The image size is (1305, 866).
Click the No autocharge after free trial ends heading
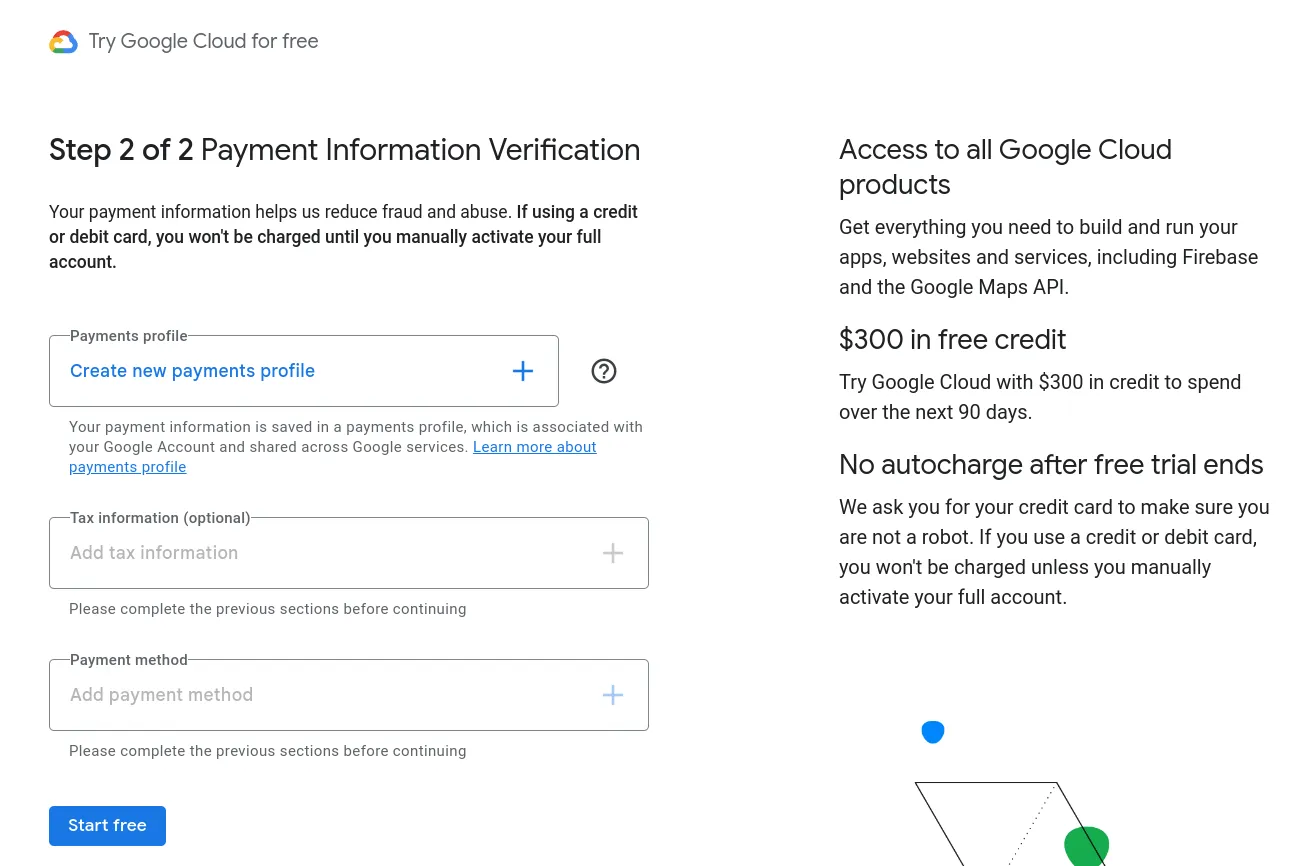1051,465
